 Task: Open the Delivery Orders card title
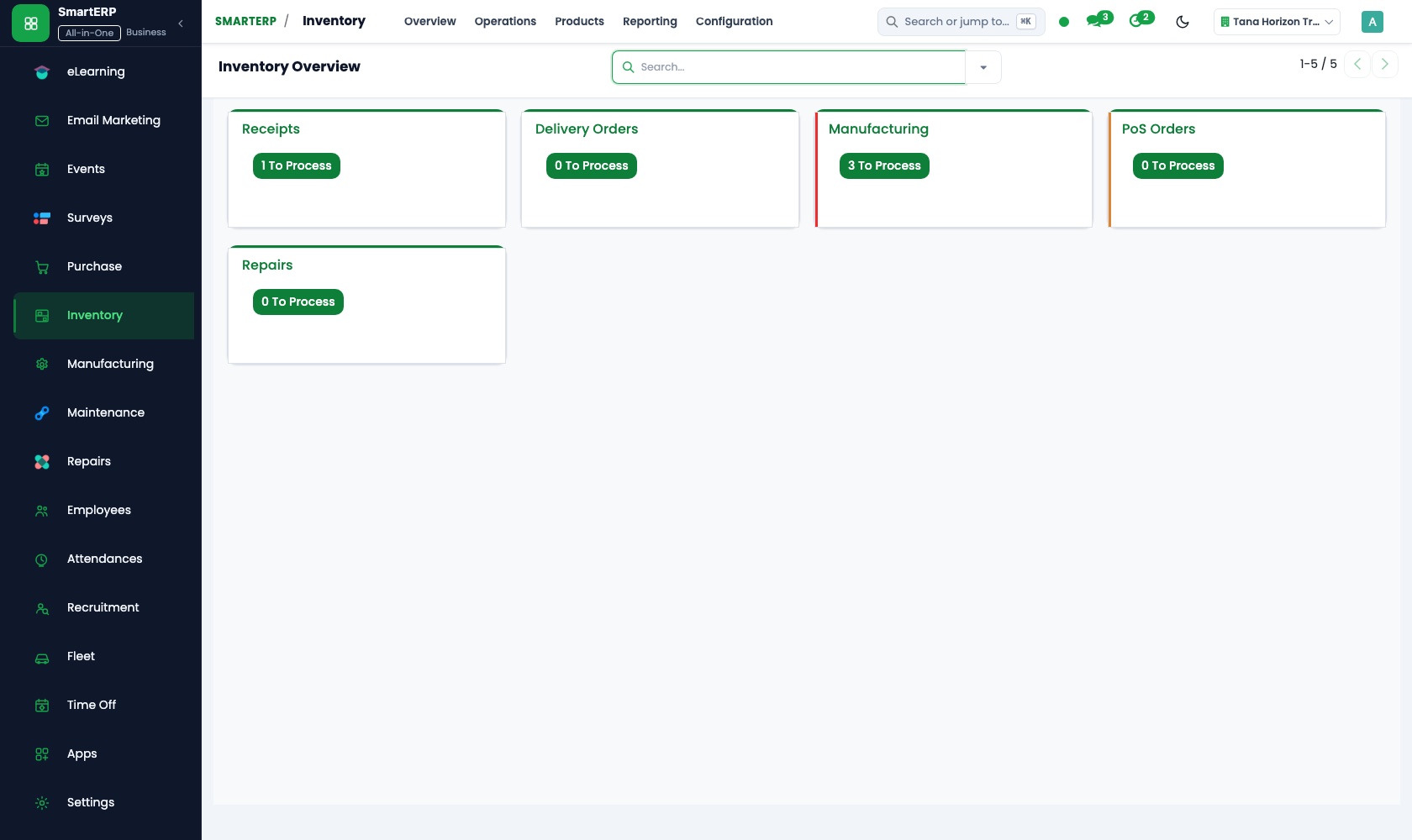587,129
